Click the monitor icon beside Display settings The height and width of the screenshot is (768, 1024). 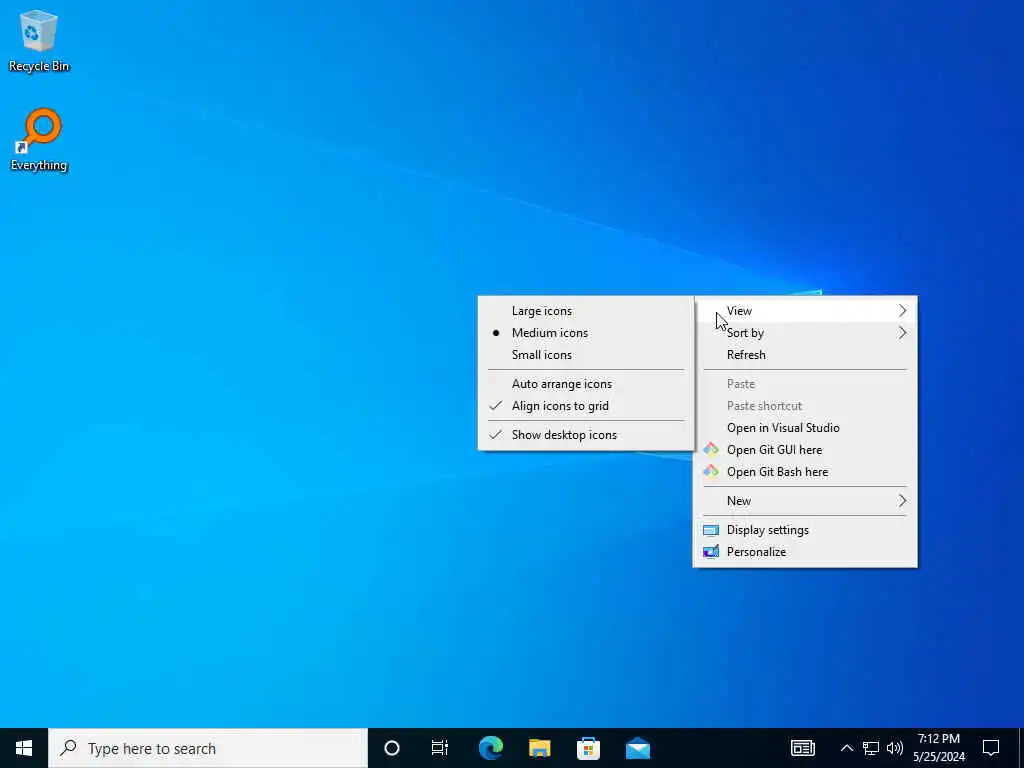(x=711, y=530)
